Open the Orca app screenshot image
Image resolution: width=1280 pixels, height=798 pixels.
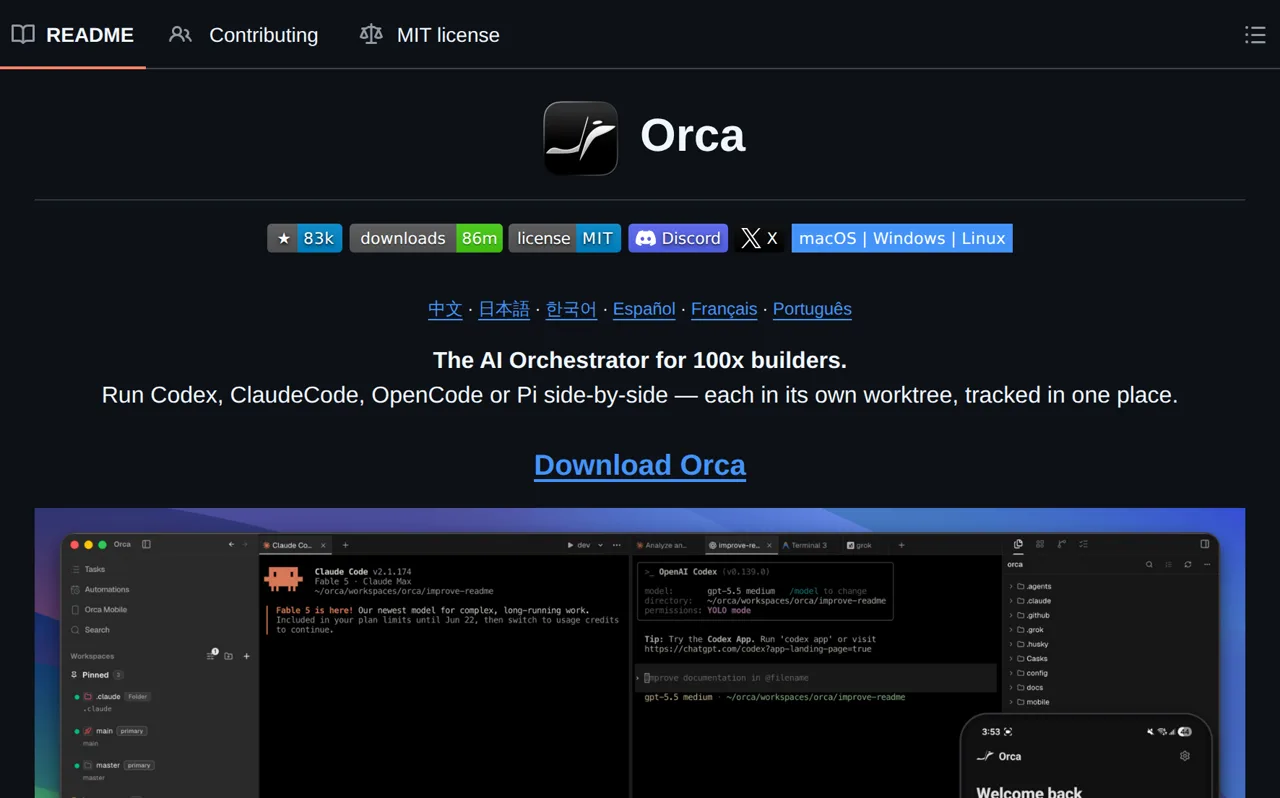tap(640, 653)
